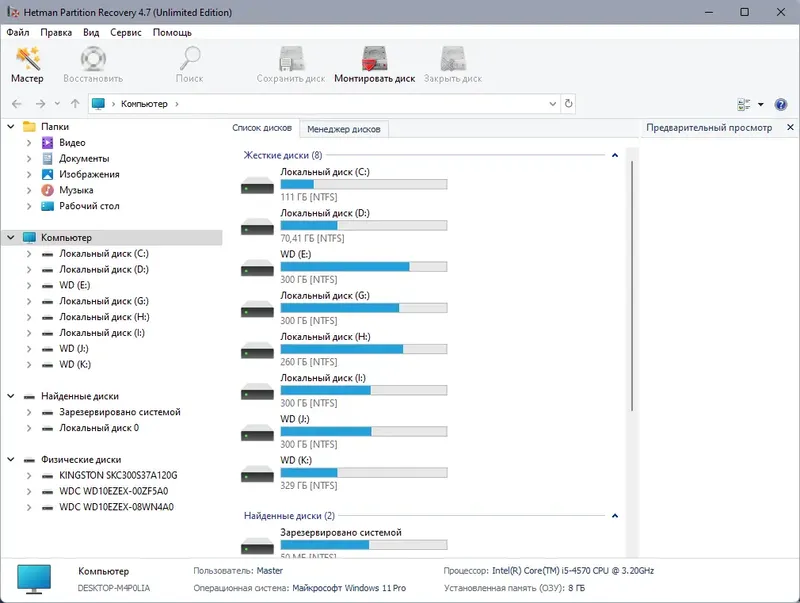Click the Видео folder icon in tree
Viewport: 800px width, 603px height.
tap(47, 143)
